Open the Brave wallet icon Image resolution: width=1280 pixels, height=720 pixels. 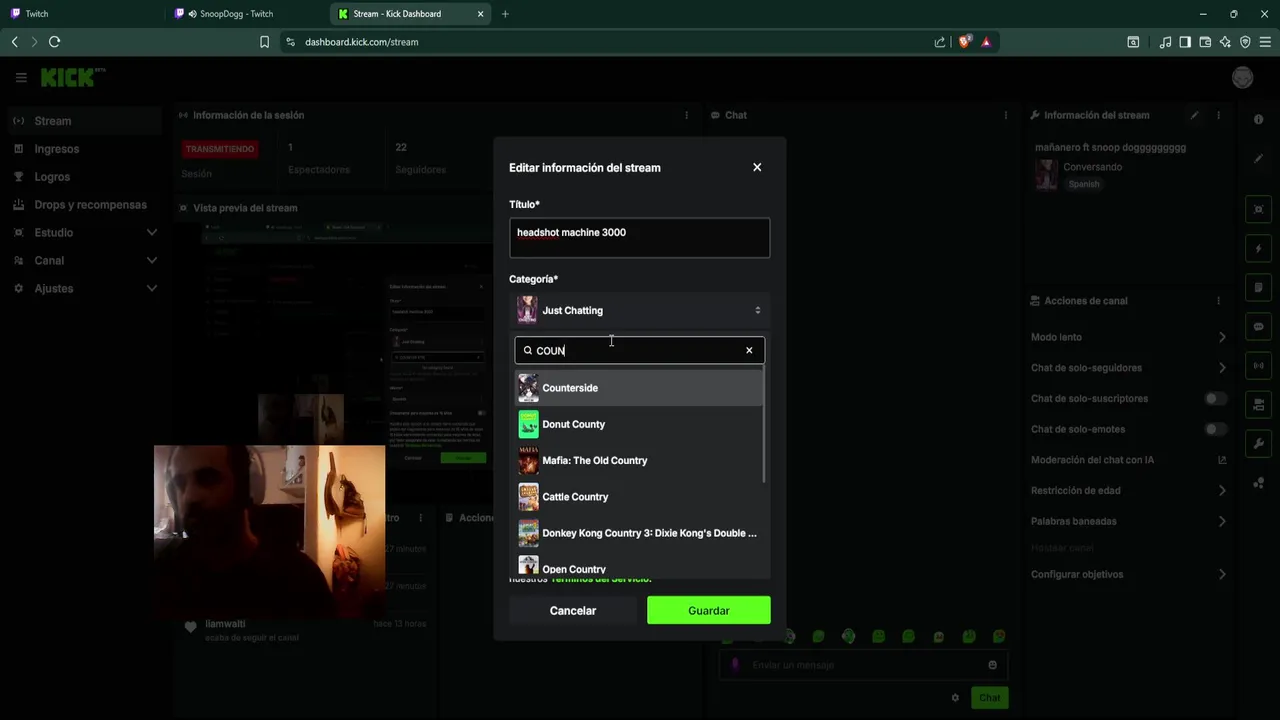[x=1205, y=42]
